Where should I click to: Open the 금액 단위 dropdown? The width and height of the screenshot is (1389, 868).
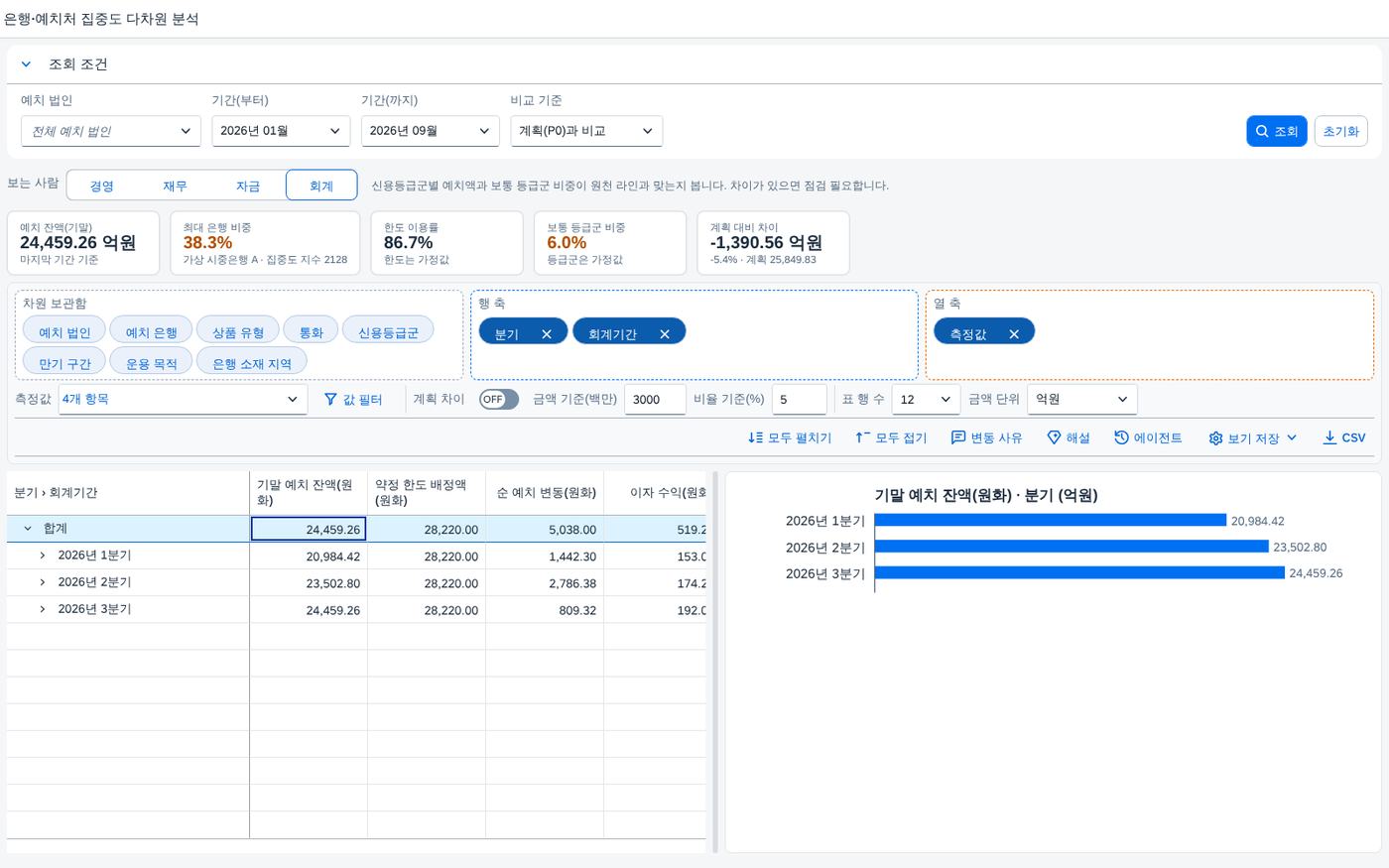[x=1082, y=399]
